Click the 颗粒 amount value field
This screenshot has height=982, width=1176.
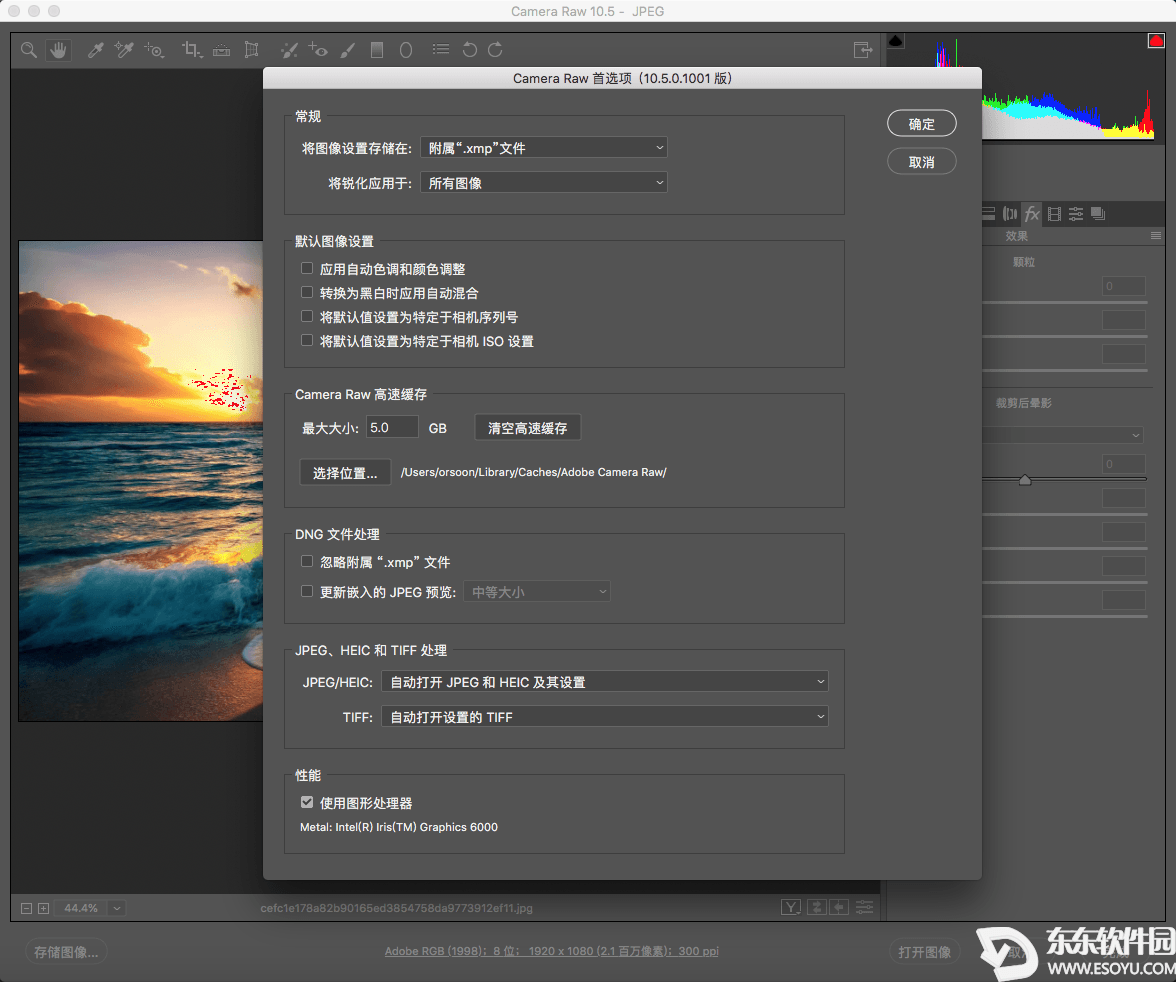1124,286
